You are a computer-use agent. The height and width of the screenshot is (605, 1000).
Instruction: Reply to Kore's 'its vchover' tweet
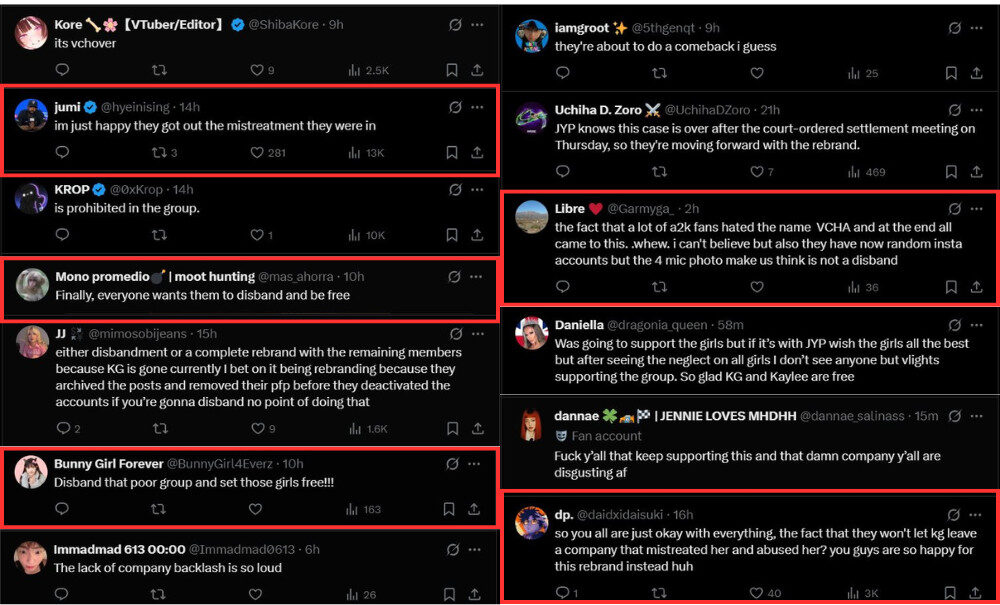tap(62, 69)
